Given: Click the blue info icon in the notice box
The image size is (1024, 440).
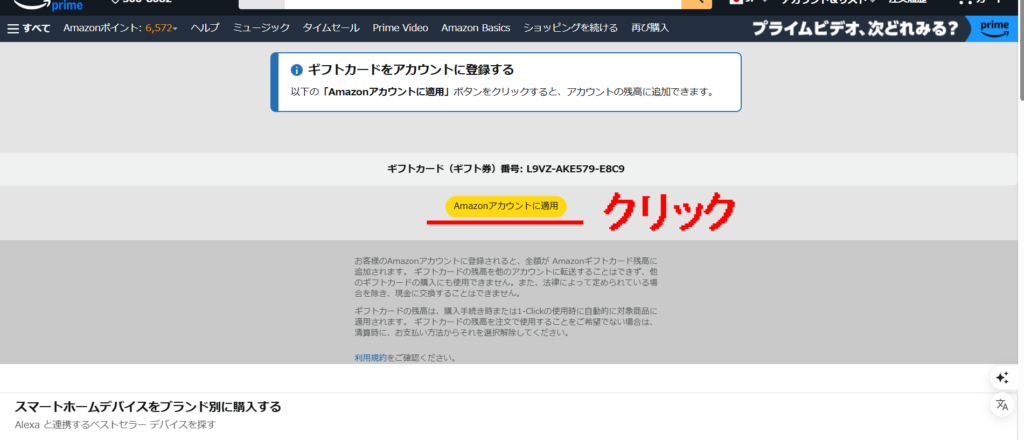Looking at the screenshot, I should click(x=296, y=70).
